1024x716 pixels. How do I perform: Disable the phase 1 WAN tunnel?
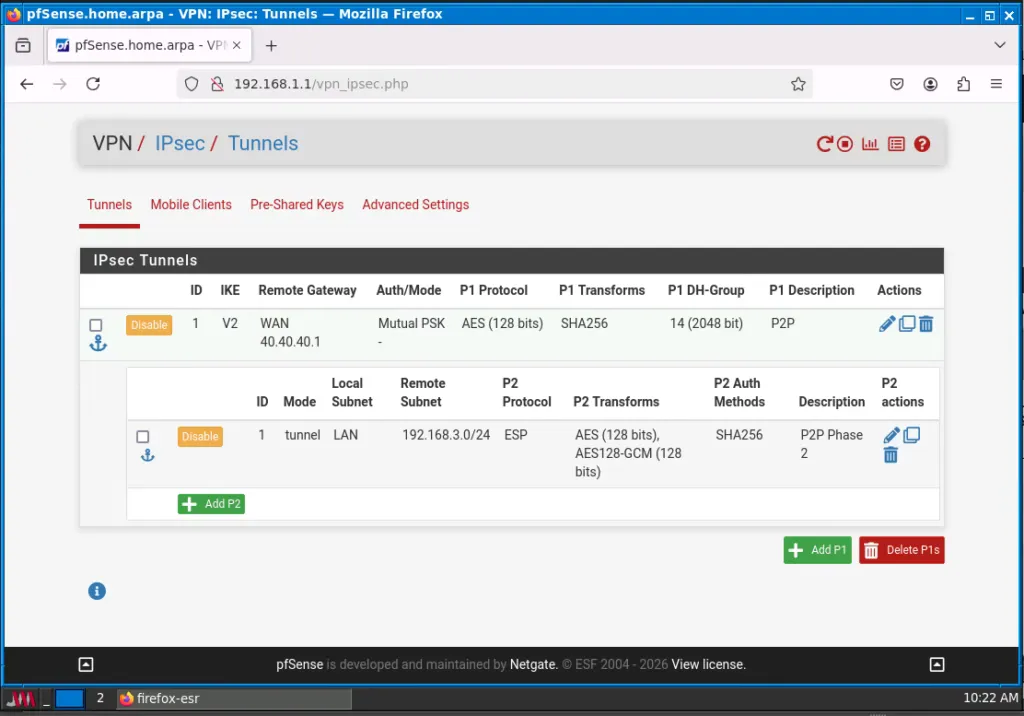click(x=149, y=325)
